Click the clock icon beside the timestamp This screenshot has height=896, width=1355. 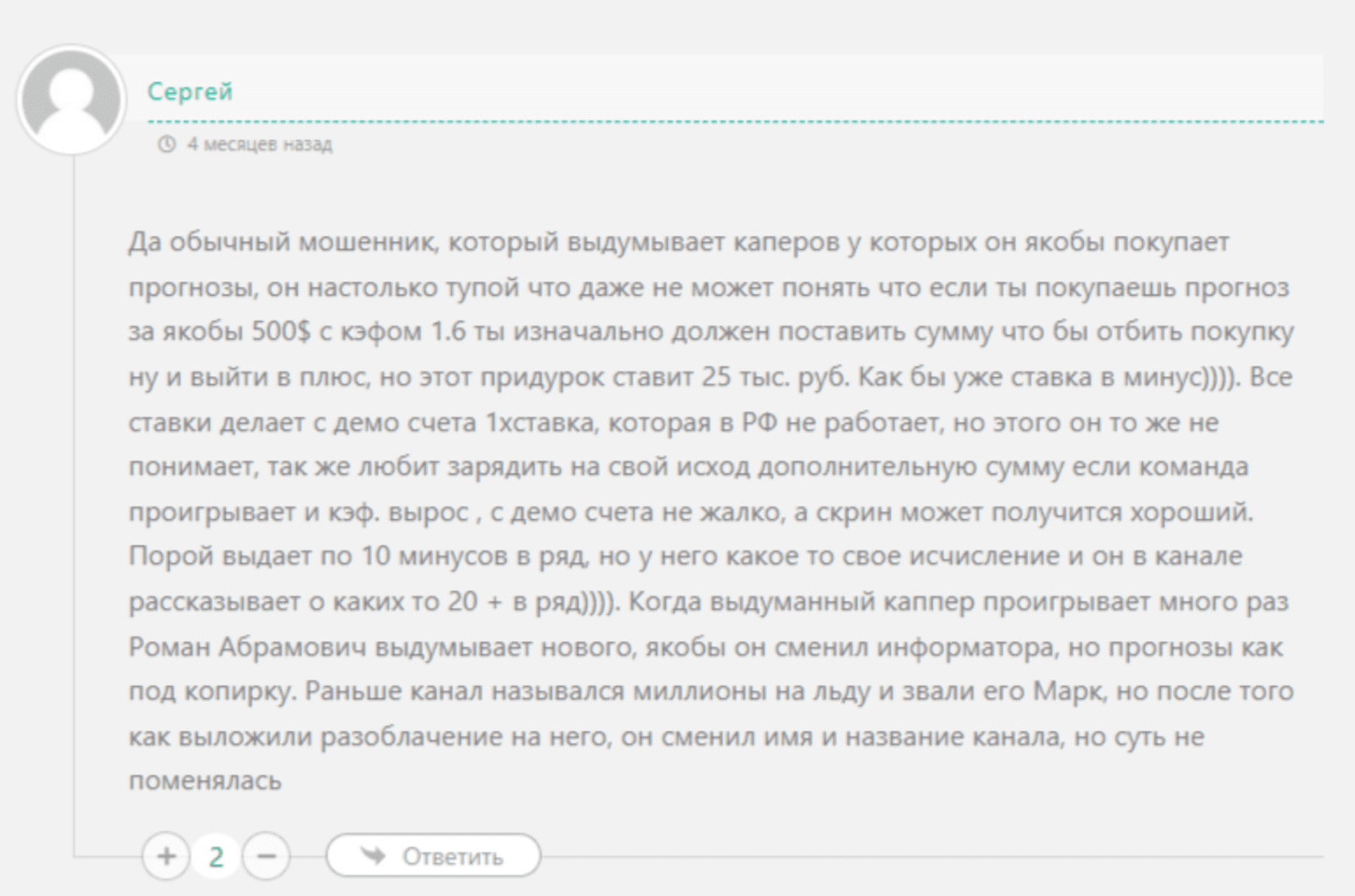[166, 145]
